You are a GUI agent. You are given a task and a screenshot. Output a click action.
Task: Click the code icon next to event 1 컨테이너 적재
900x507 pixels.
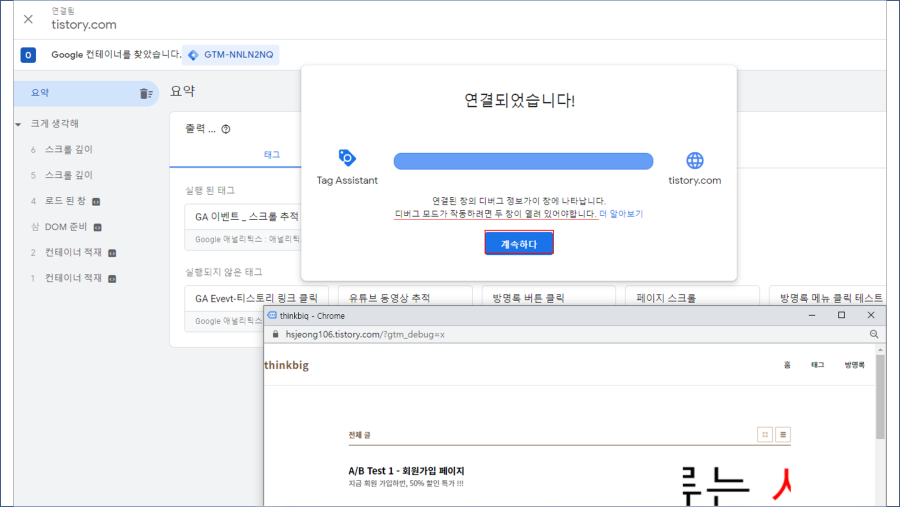pos(112,278)
